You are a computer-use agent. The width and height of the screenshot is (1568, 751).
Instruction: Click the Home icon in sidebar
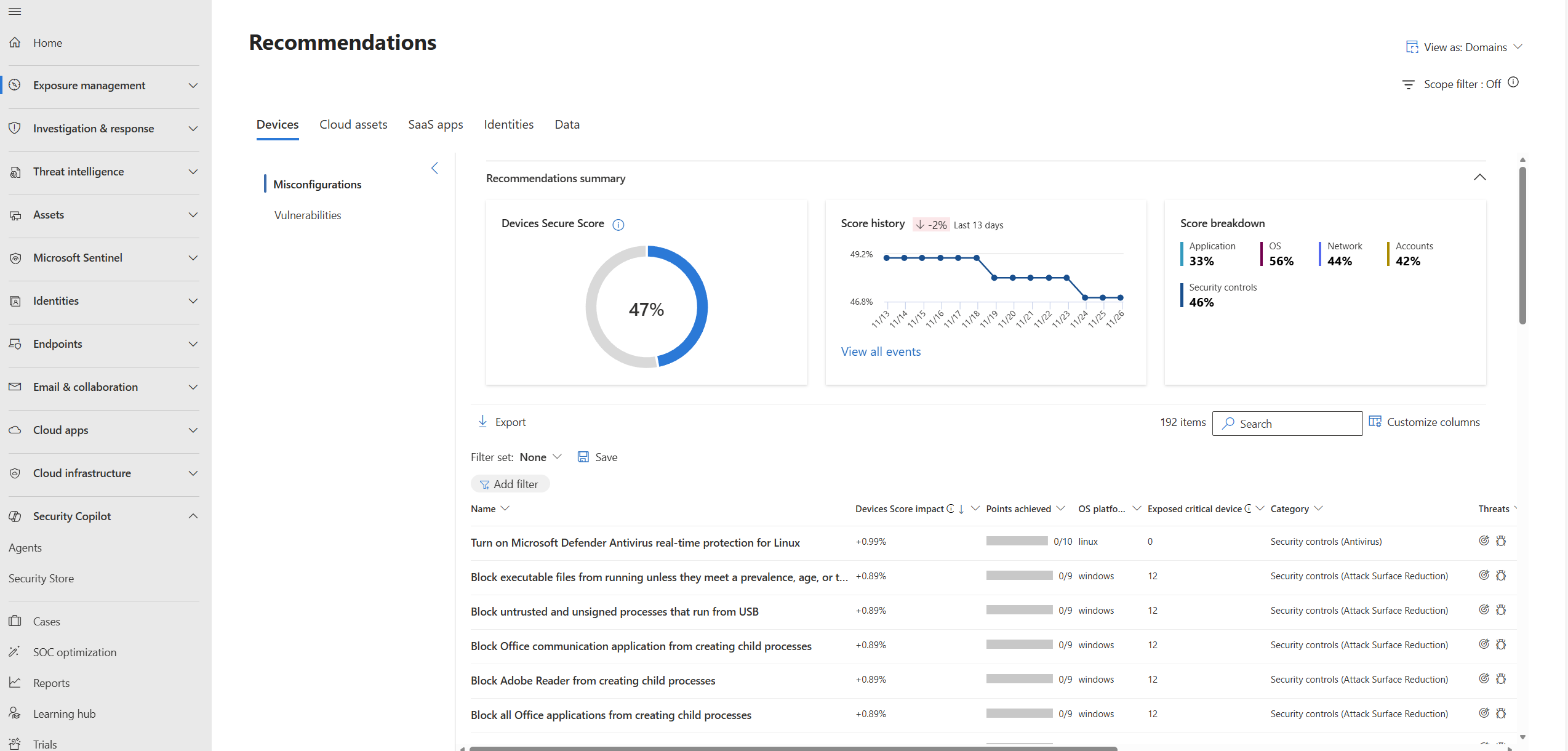[x=15, y=42]
